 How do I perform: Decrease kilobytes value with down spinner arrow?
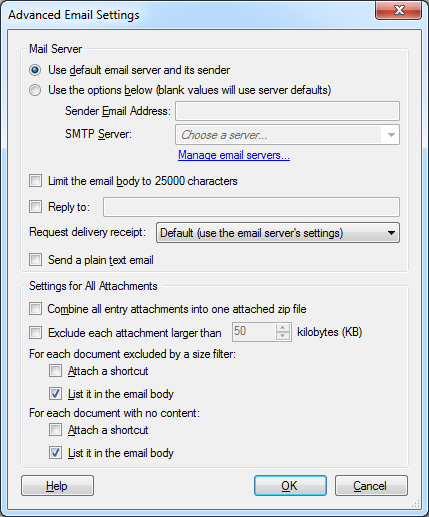click(283, 336)
